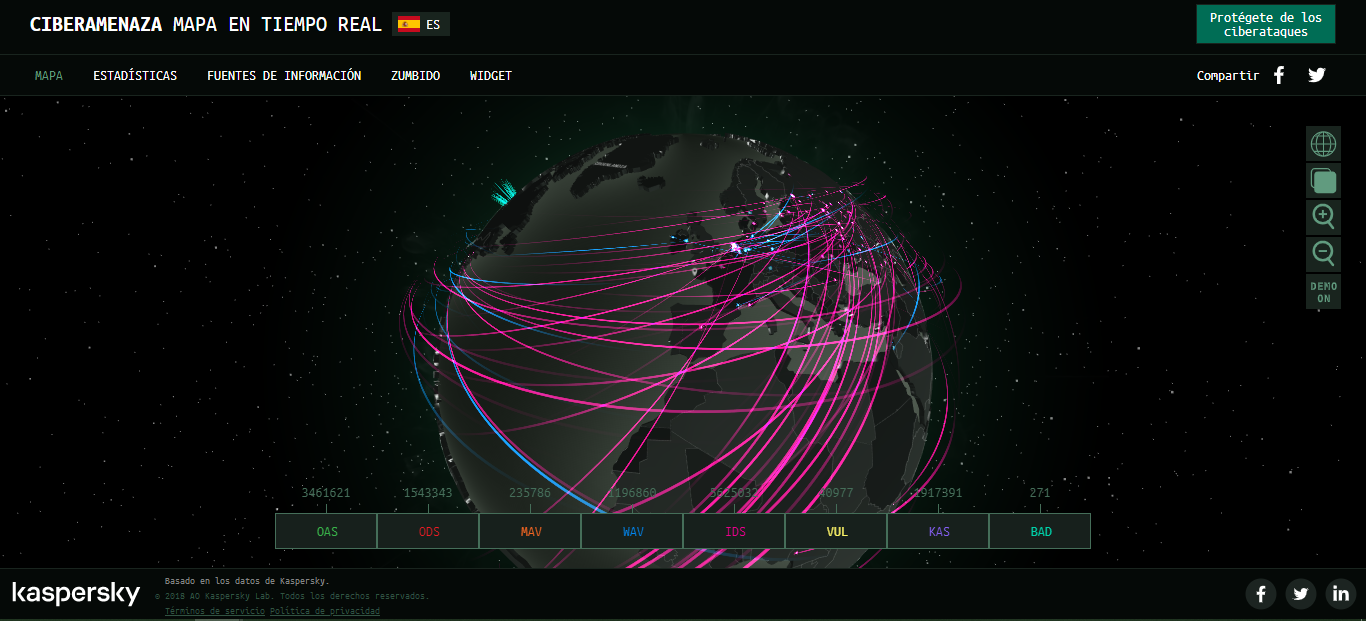Viewport: 1366px width, 621px height.
Task: Toggle the map color theme icon
Action: click(x=1323, y=181)
